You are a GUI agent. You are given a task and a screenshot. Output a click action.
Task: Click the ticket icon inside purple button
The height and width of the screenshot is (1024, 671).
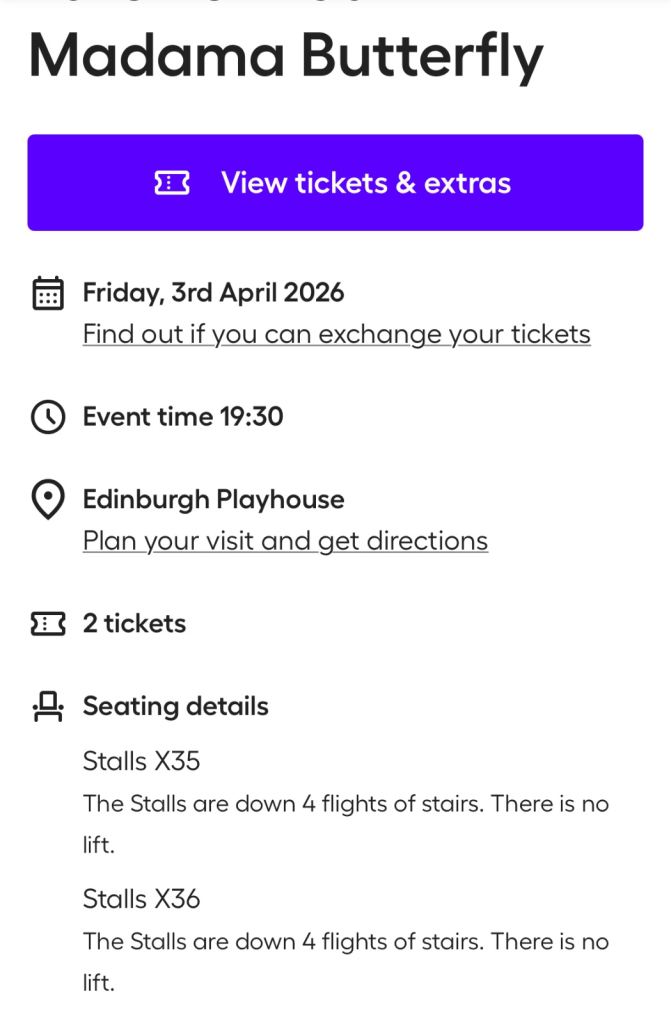[x=172, y=183]
